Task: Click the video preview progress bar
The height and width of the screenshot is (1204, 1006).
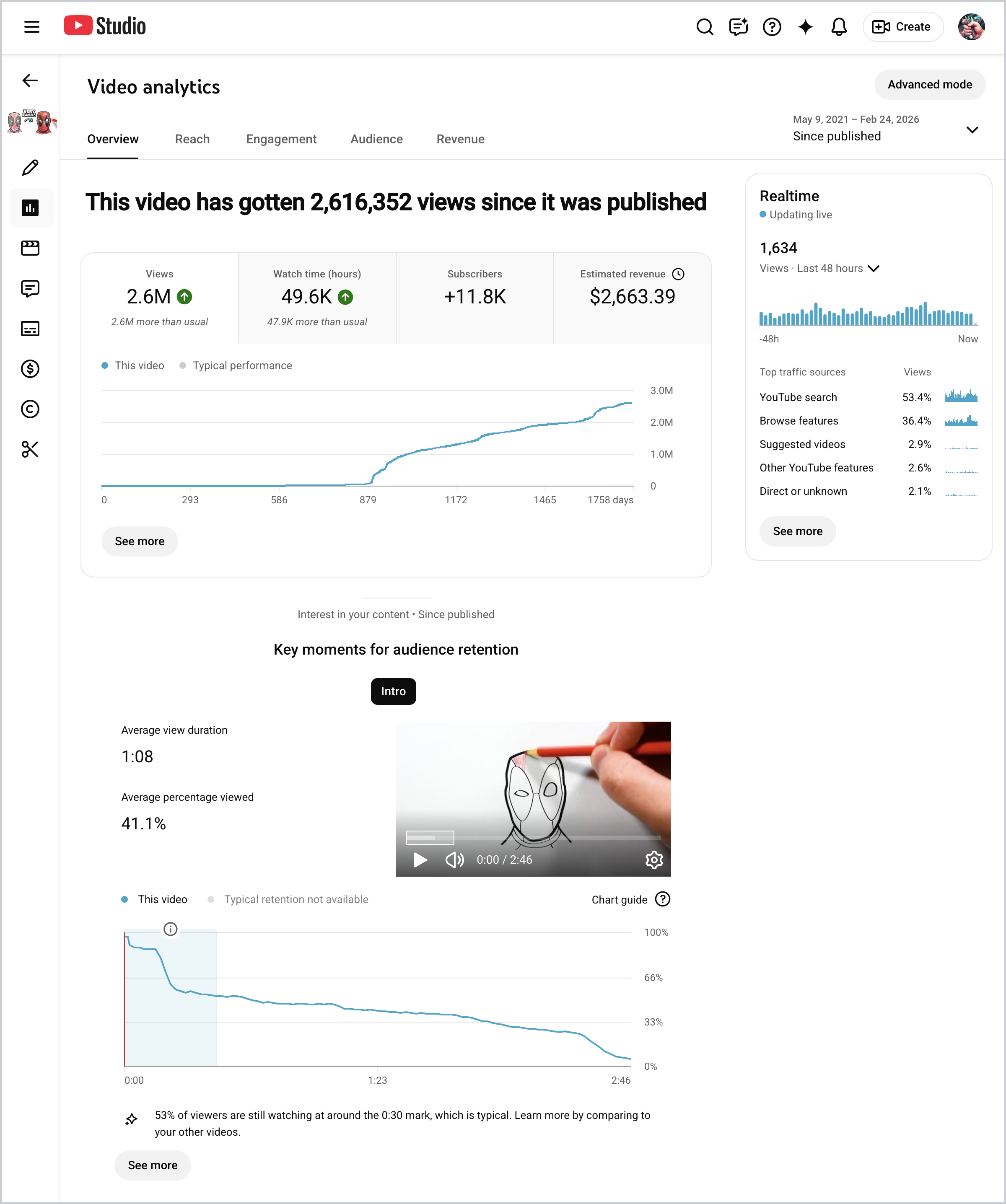Action: pos(534,838)
